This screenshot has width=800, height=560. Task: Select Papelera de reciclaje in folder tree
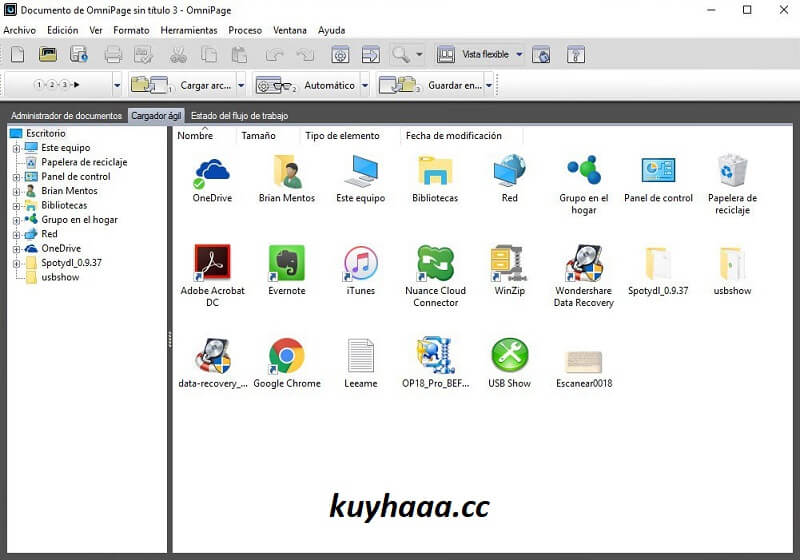tap(84, 162)
